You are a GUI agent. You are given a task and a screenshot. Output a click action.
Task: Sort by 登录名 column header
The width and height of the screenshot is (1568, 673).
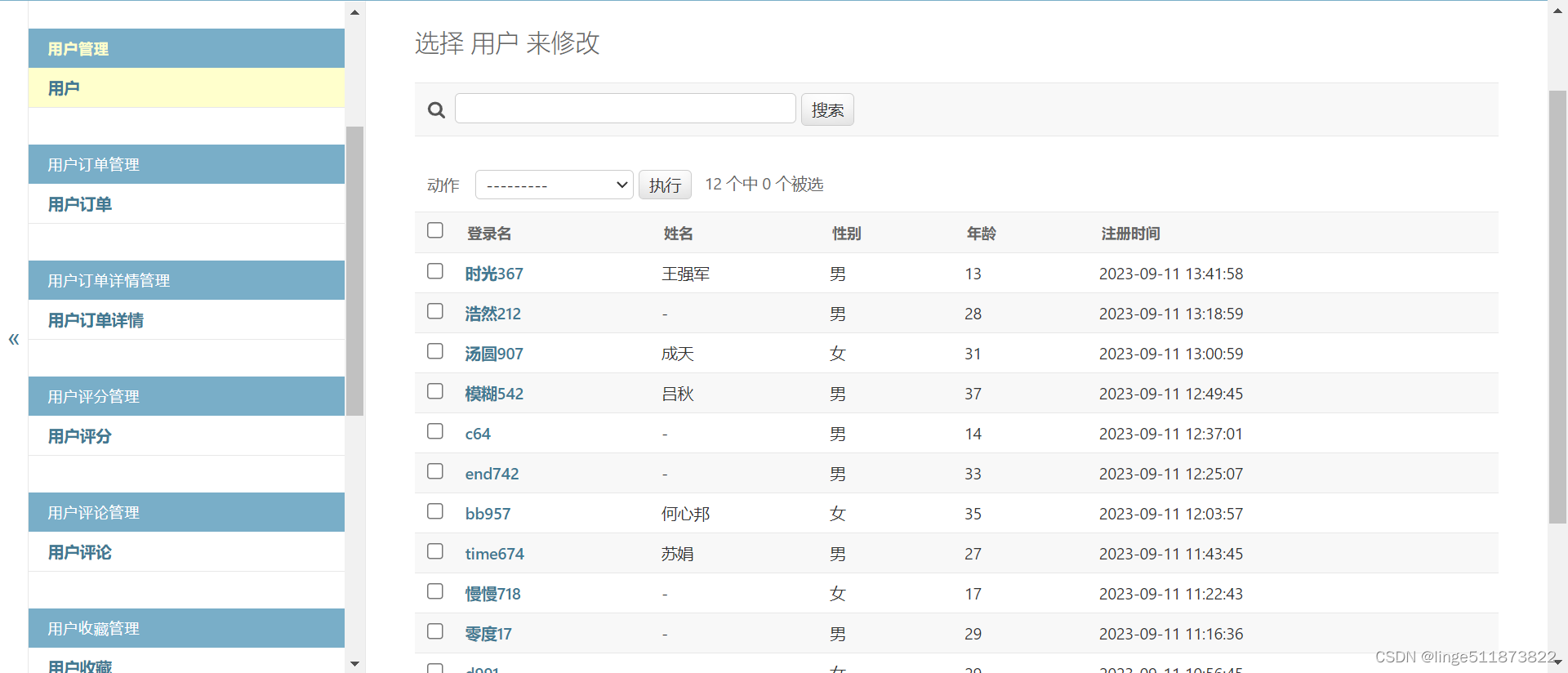click(x=489, y=234)
